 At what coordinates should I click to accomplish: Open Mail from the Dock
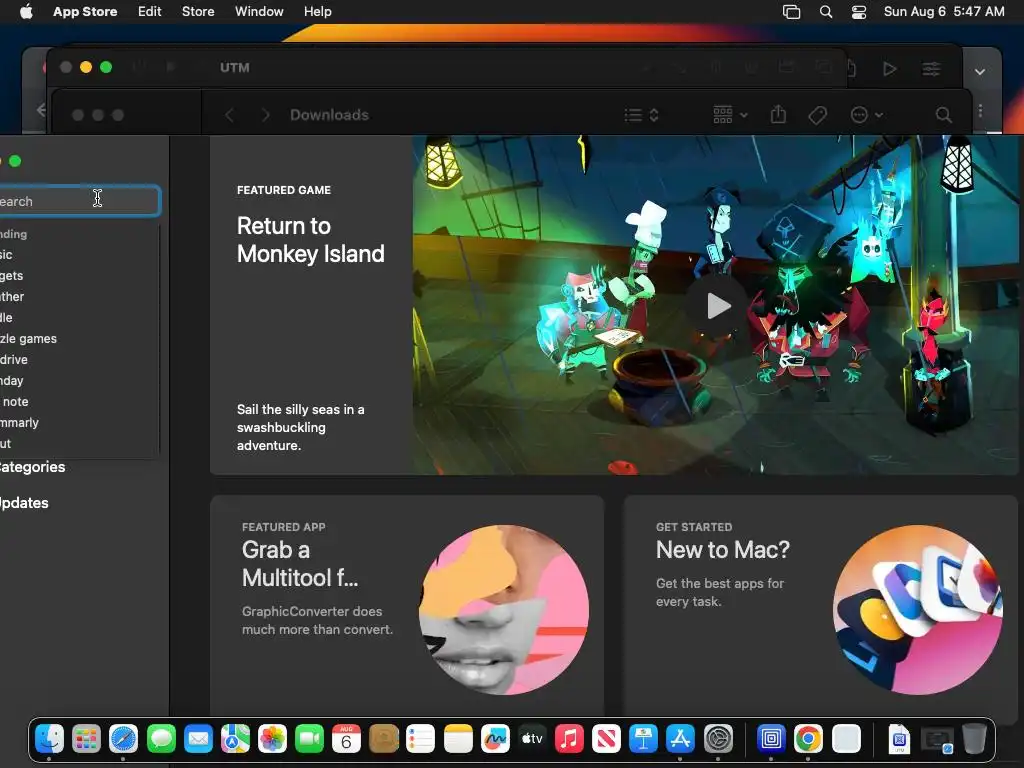tap(198, 739)
